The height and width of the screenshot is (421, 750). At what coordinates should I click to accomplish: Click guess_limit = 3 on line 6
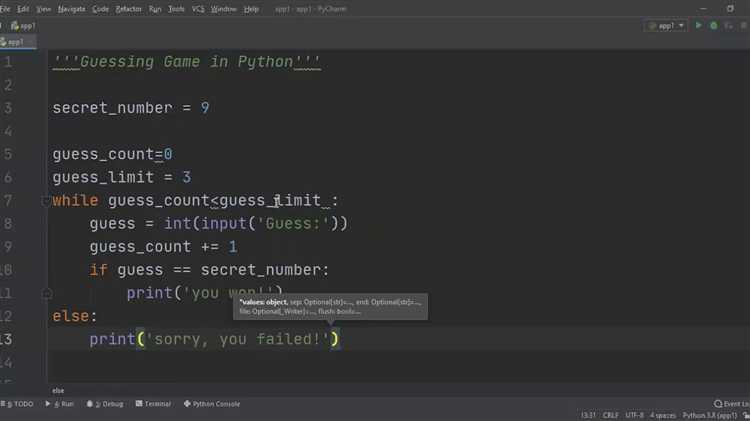click(x=122, y=177)
